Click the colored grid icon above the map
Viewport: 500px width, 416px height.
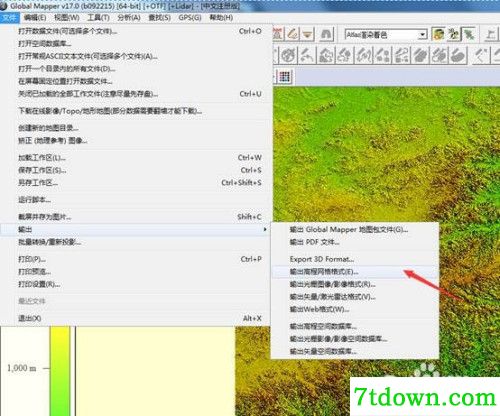coord(284,77)
